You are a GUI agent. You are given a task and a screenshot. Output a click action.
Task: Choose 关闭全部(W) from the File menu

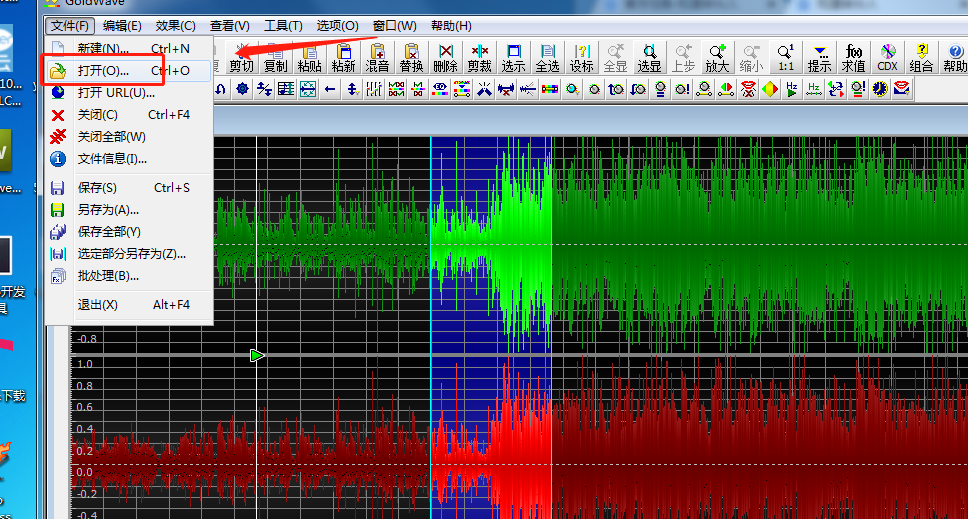[x=129, y=137]
